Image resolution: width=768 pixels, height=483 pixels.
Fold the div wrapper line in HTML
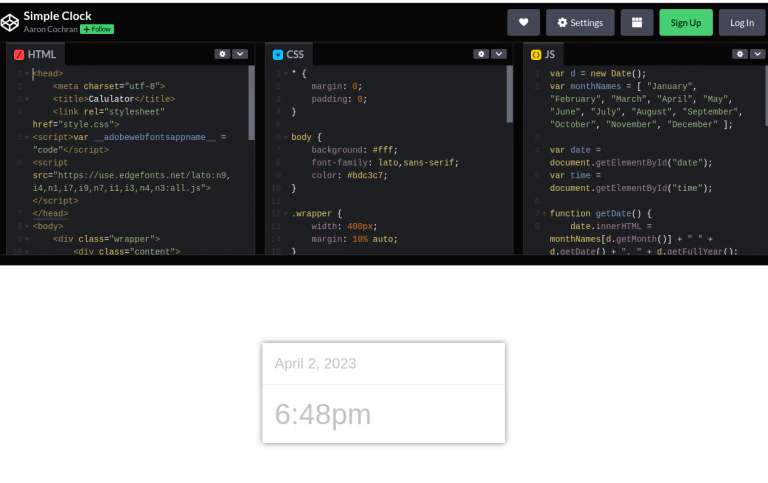pos(27,240)
